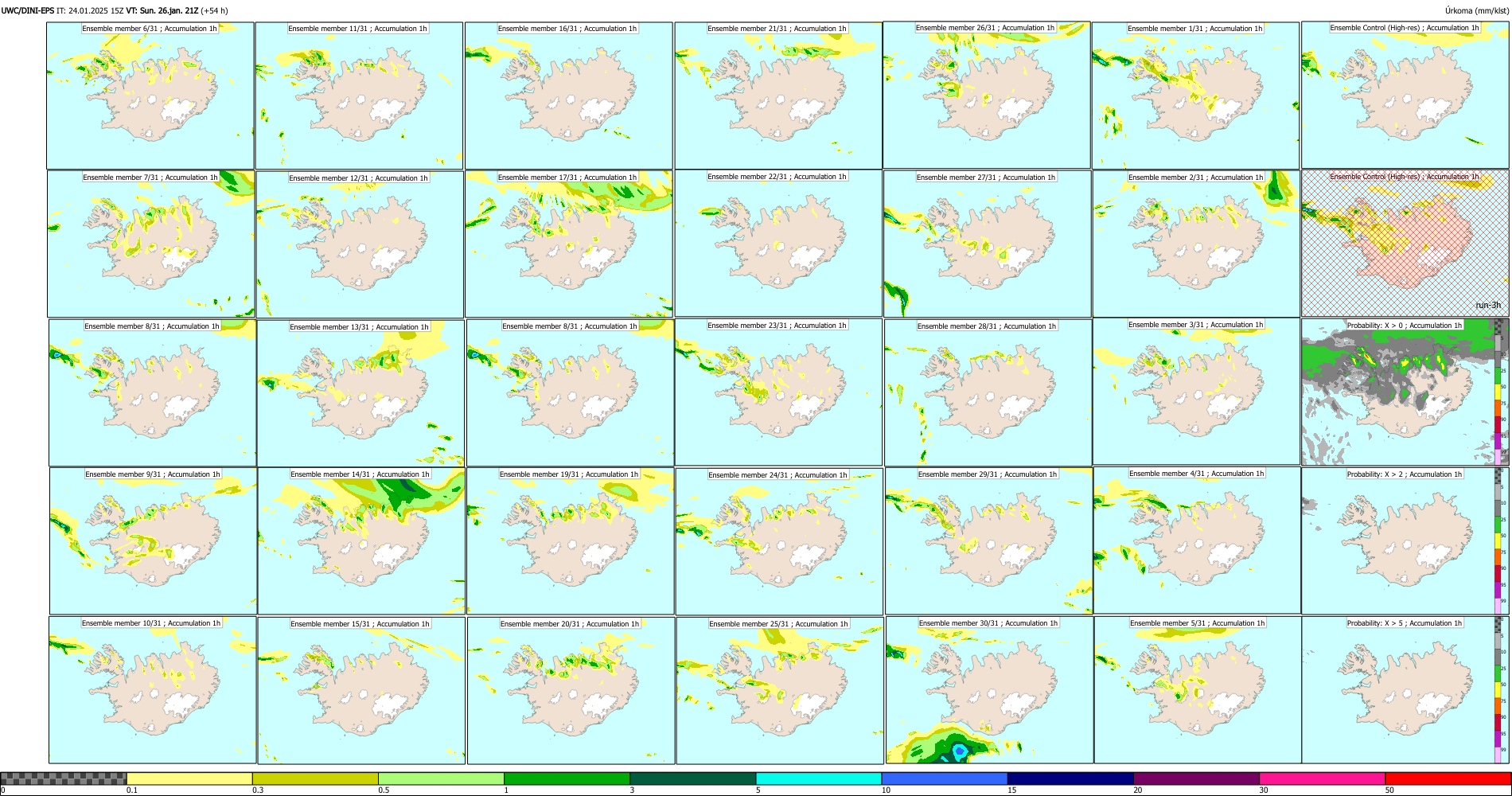Open the Ensemble member 5/31 map panel
The image size is (1512, 796).
[1198, 690]
